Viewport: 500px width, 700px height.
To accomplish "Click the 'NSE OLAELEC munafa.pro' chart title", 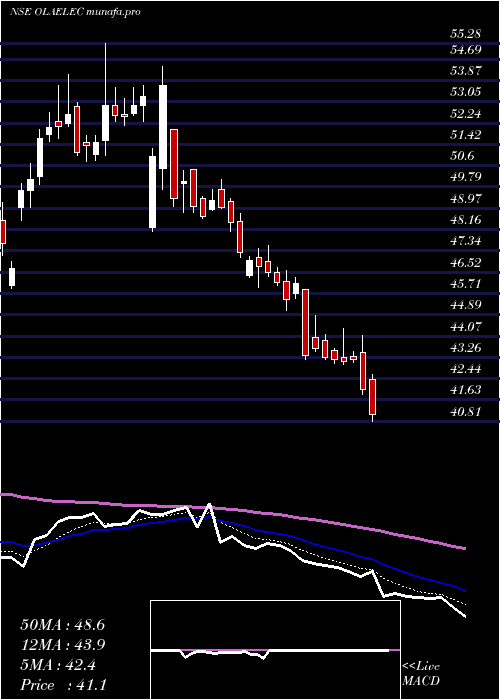I will [x=75, y=12].
